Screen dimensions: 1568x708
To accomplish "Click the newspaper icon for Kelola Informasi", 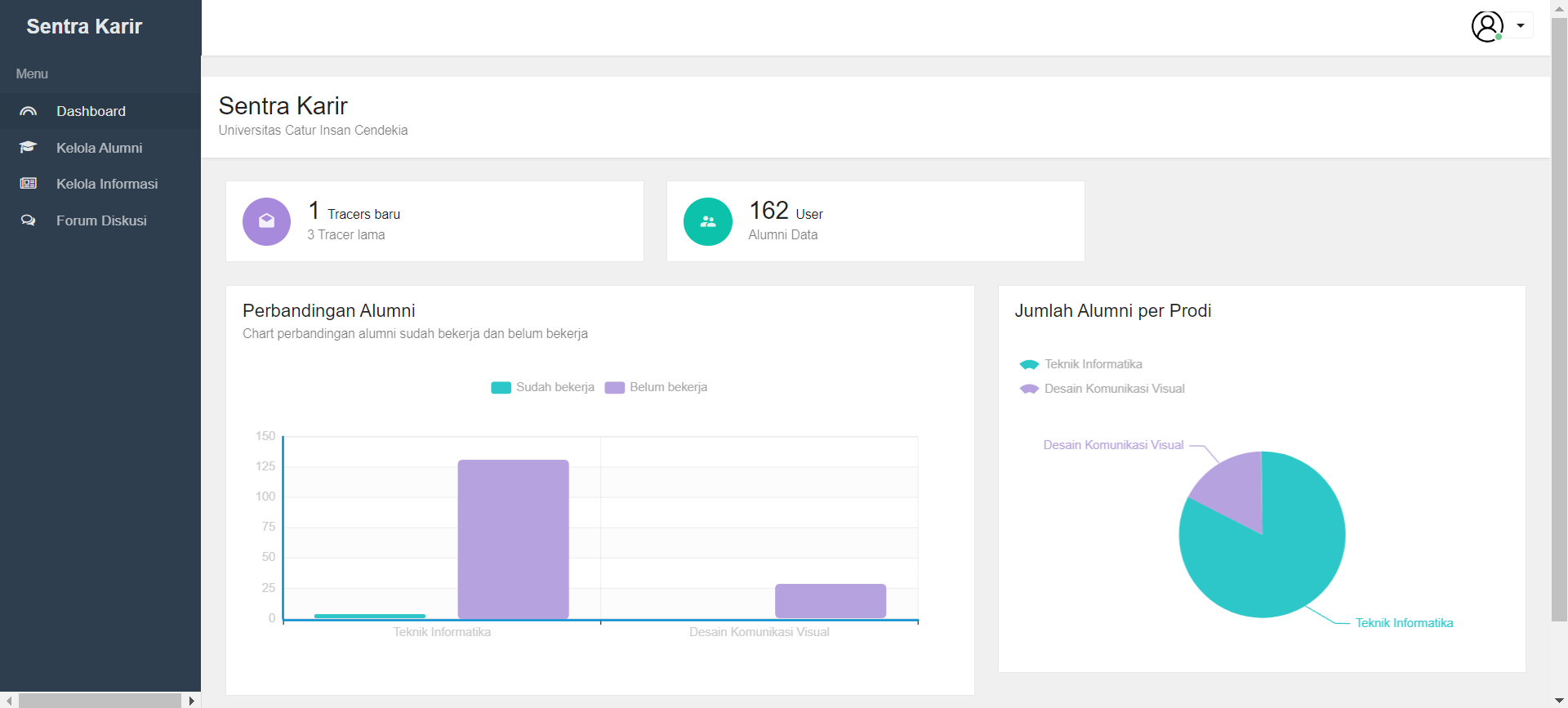I will point(29,184).
